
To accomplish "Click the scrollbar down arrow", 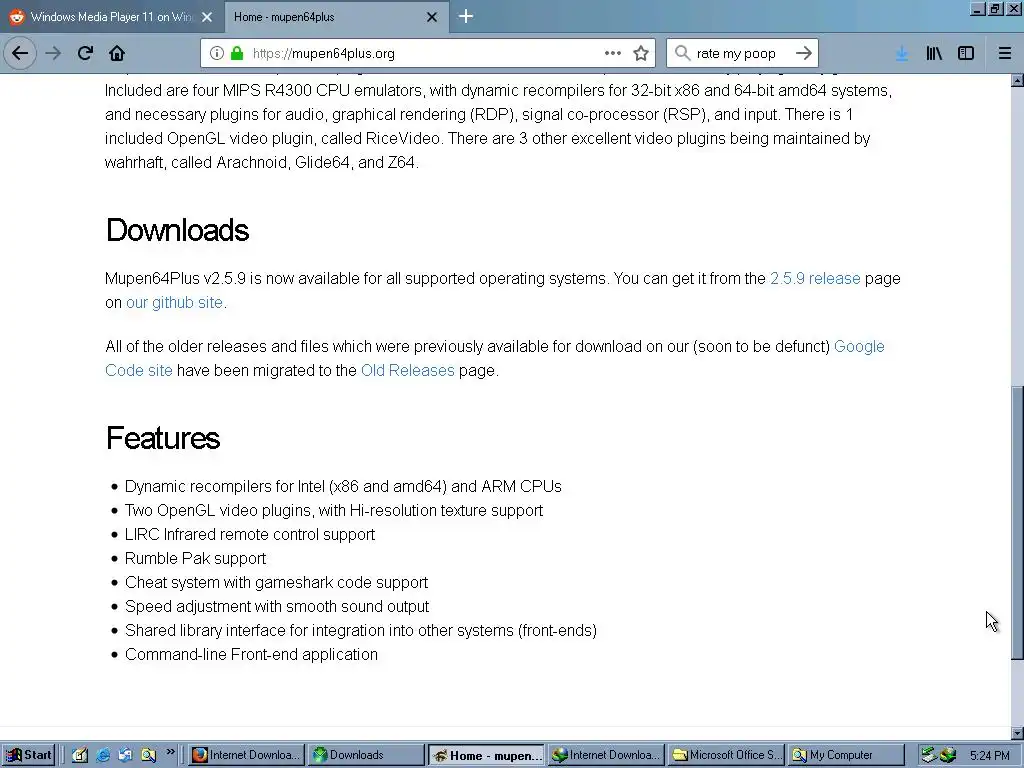I will (1017, 733).
